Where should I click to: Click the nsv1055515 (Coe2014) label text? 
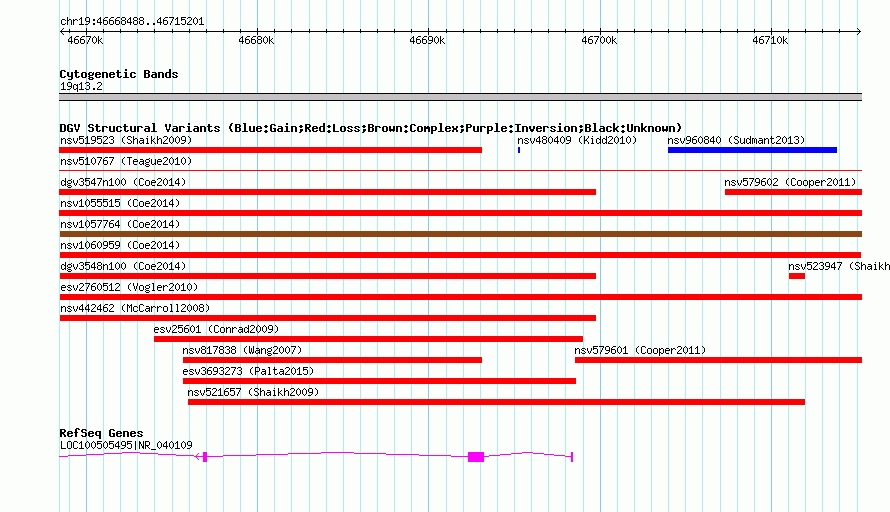[120, 203]
